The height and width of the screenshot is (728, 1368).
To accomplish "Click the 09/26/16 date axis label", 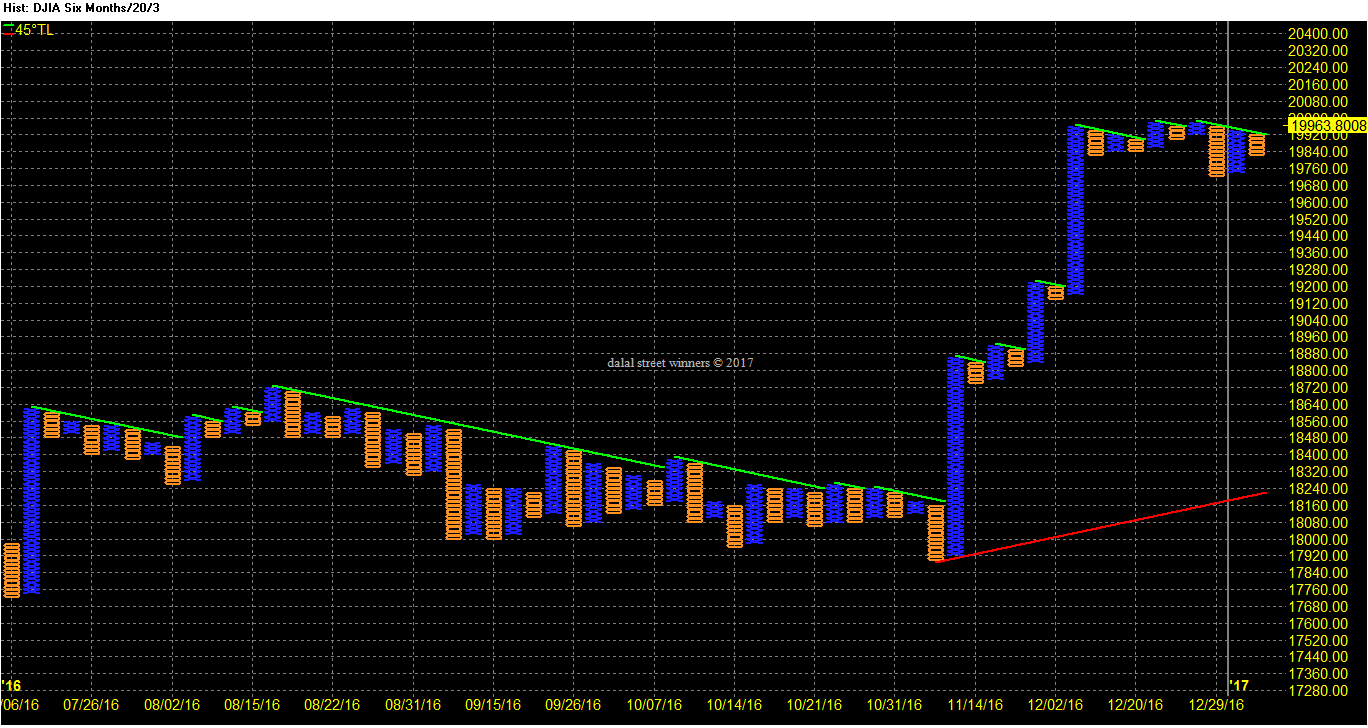I will [574, 704].
